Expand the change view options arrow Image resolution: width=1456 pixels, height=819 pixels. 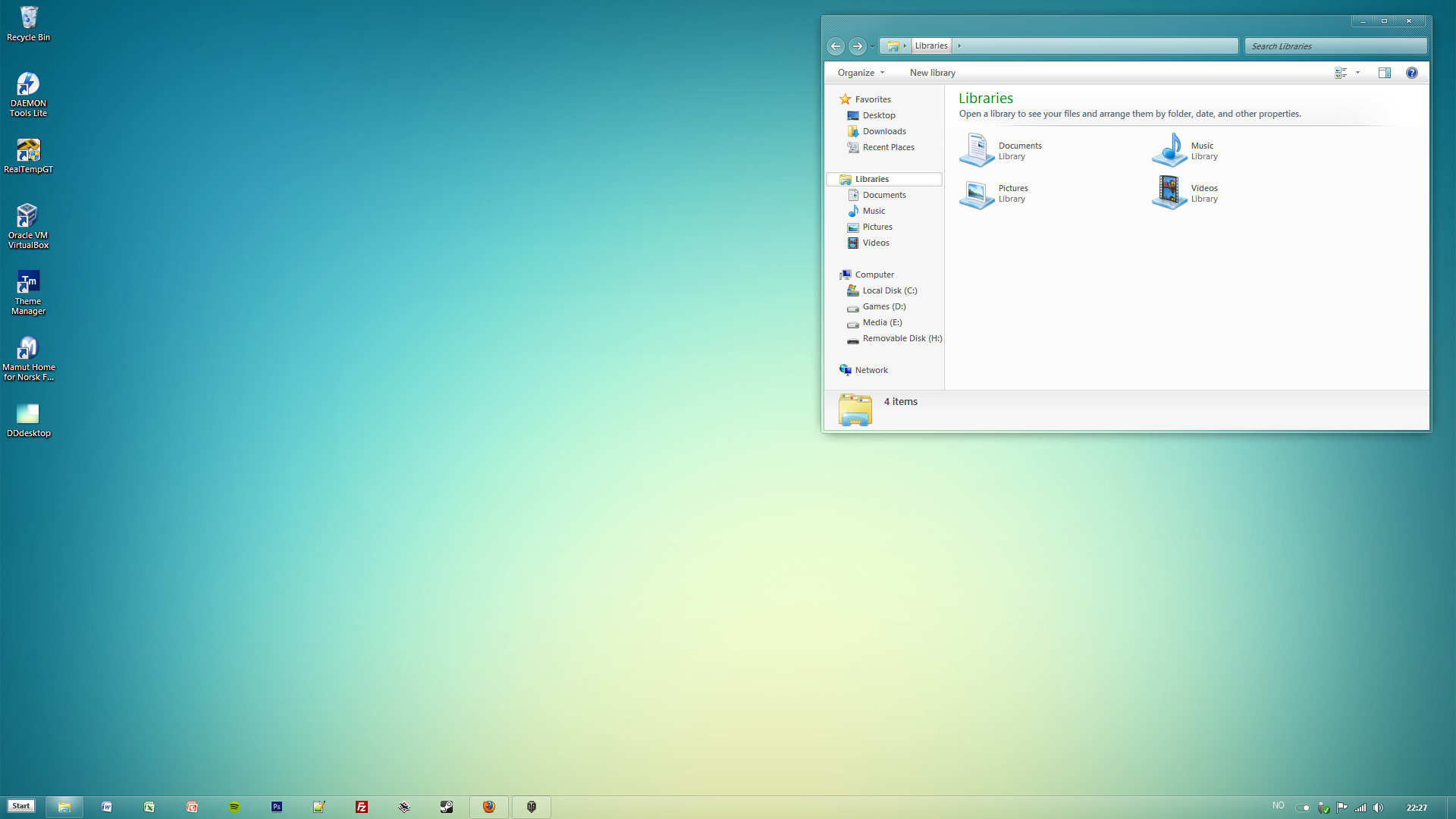point(1357,73)
